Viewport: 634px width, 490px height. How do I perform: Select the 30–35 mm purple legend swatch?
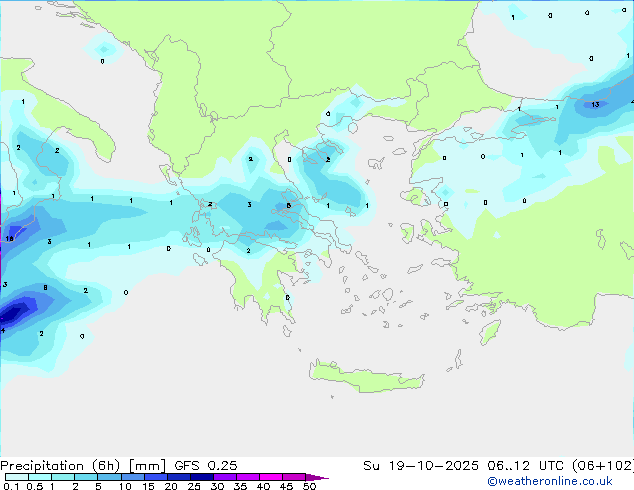tap(225, 477)
